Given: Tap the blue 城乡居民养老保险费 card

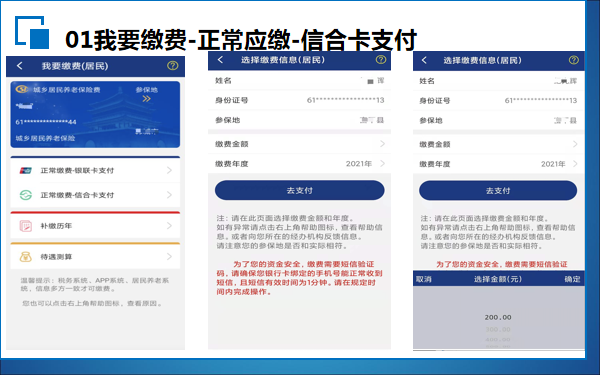Looking at the screenshot, I should 95,114.
